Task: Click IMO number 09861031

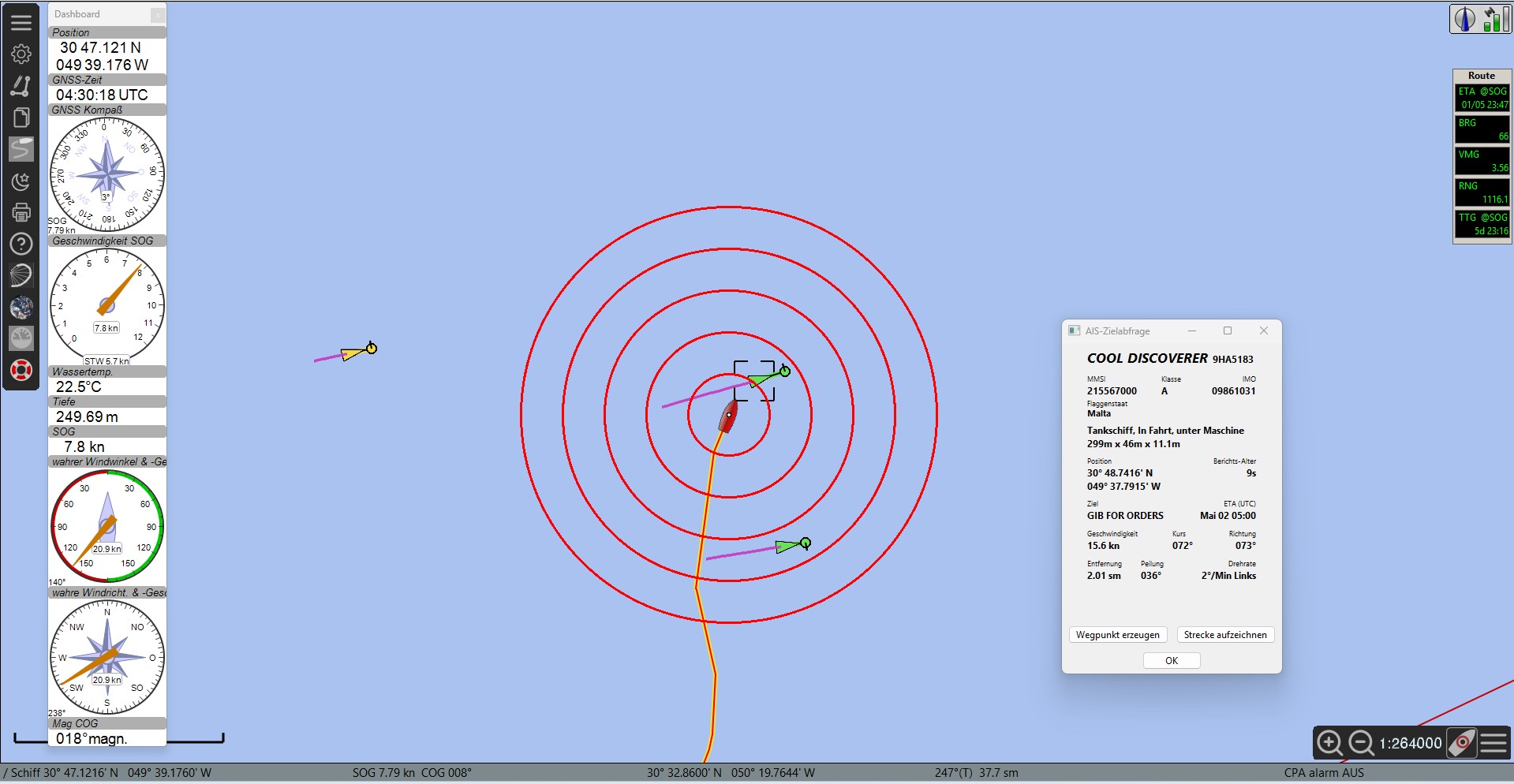Action: tap(1233, 391)
